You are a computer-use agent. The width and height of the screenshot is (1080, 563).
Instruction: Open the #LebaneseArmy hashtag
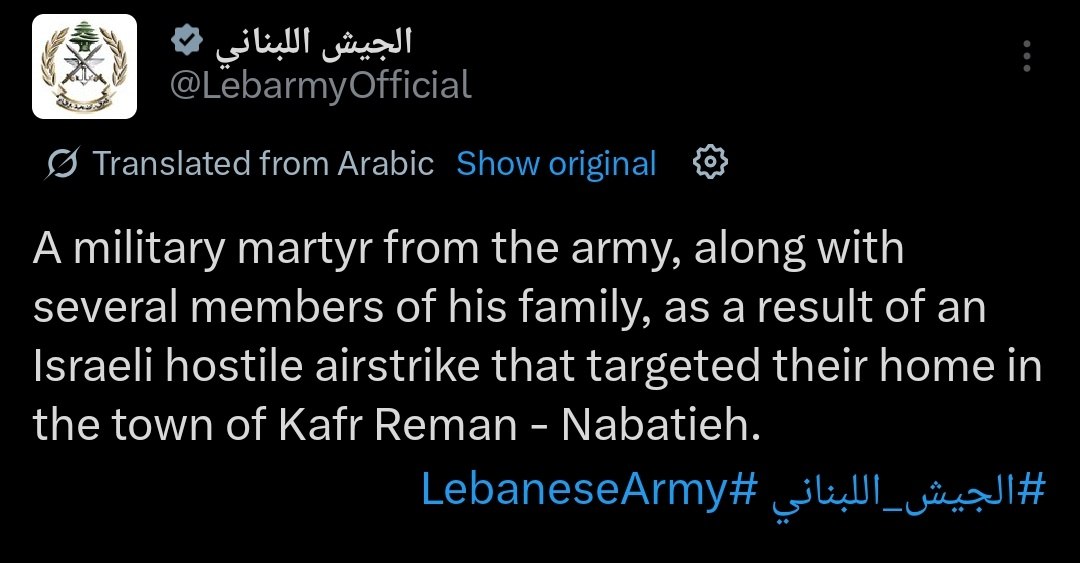587,490
